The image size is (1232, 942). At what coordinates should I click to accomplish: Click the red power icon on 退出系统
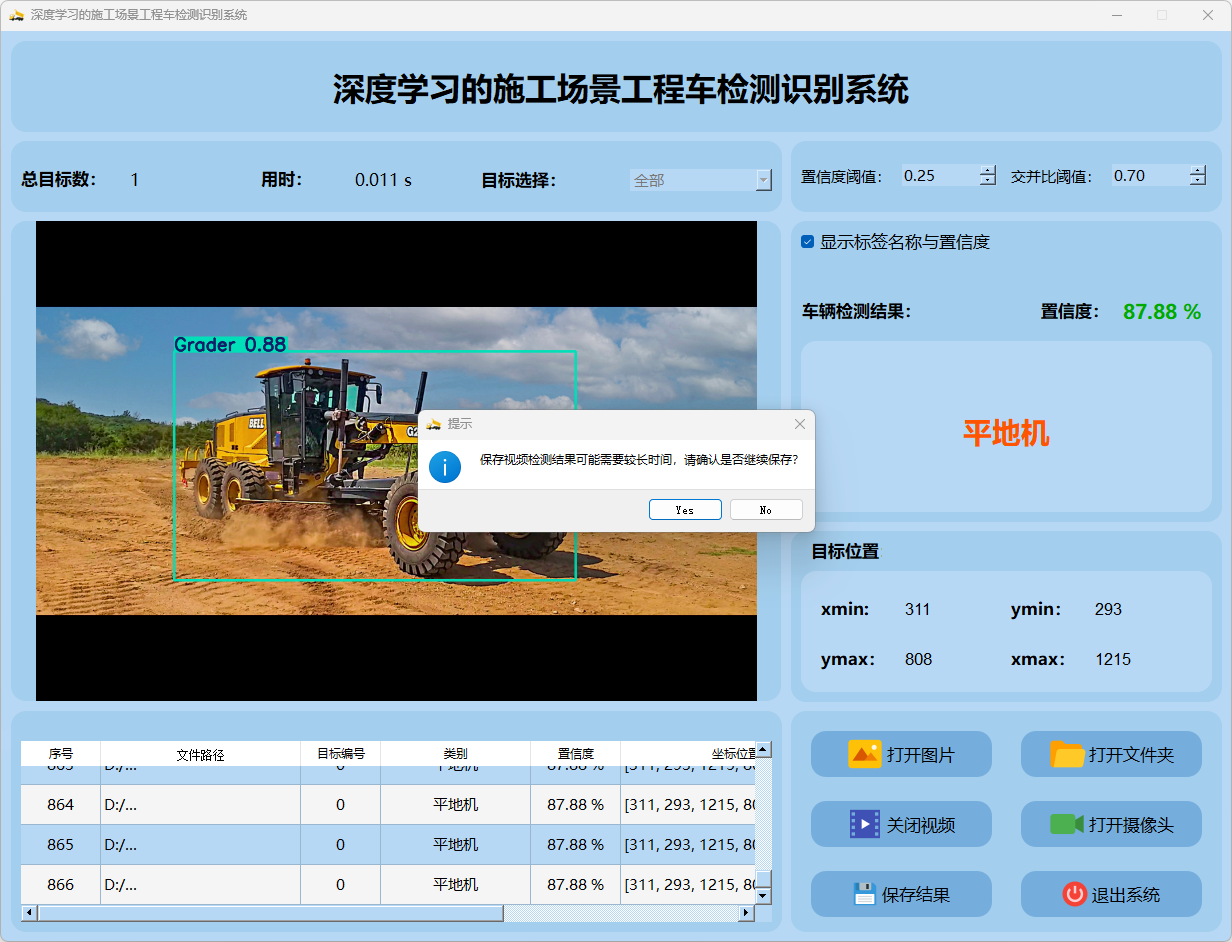point(1074,894)
